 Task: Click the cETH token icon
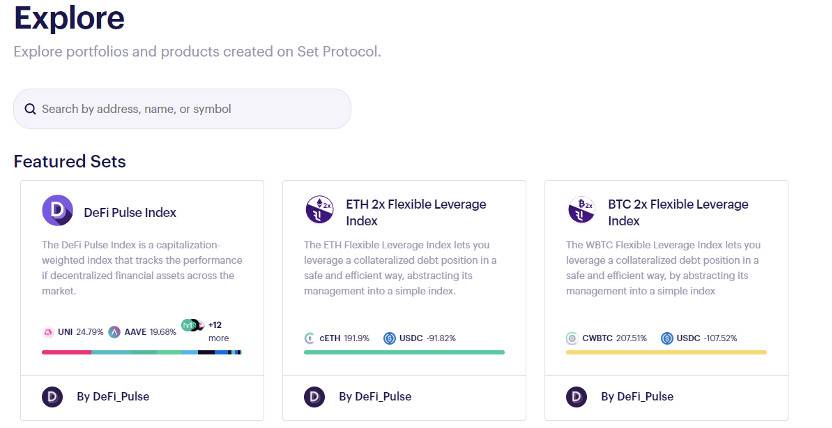[x=309, y=338]
